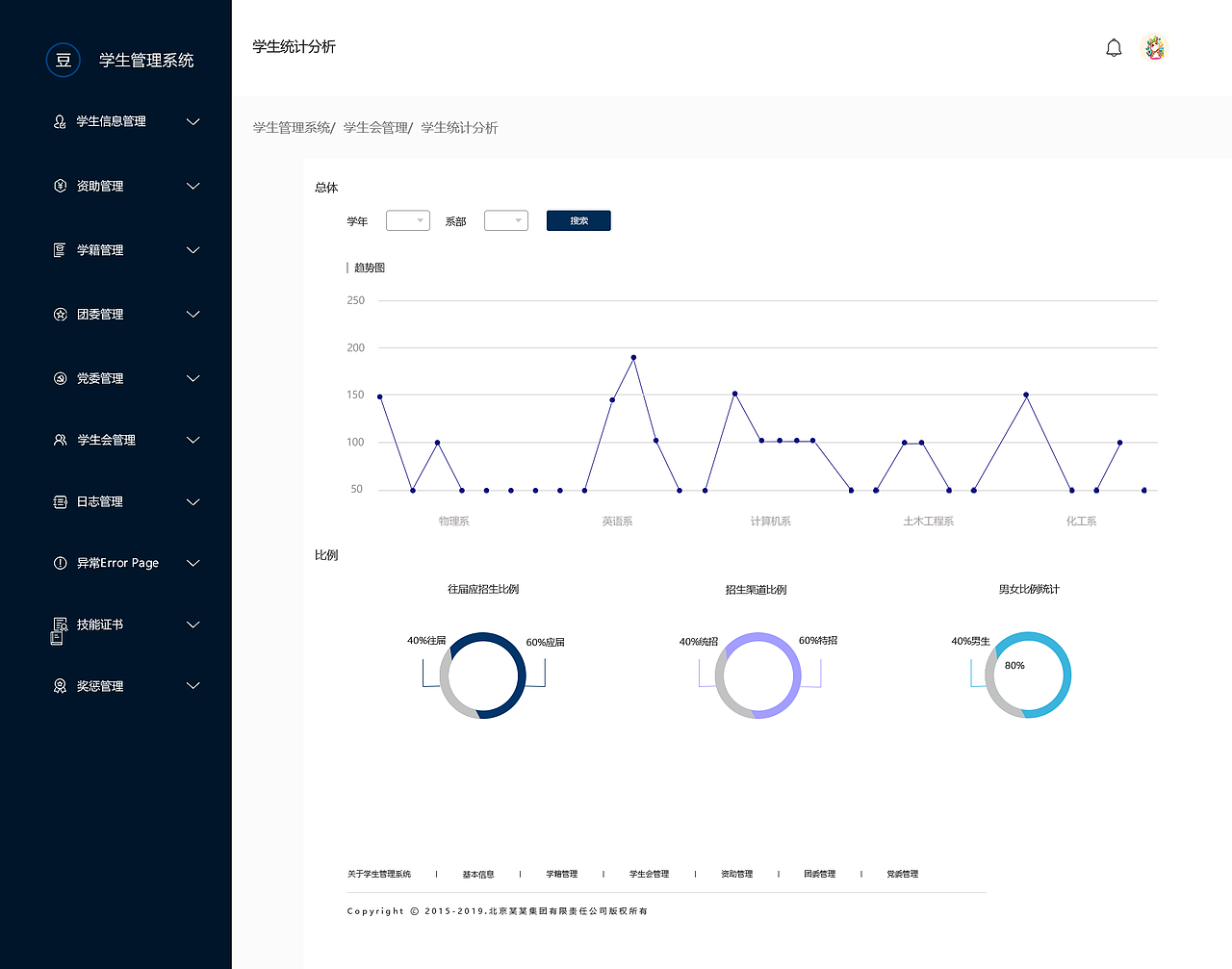Open footer link 关于学生管理系统

tap(379, 874)
